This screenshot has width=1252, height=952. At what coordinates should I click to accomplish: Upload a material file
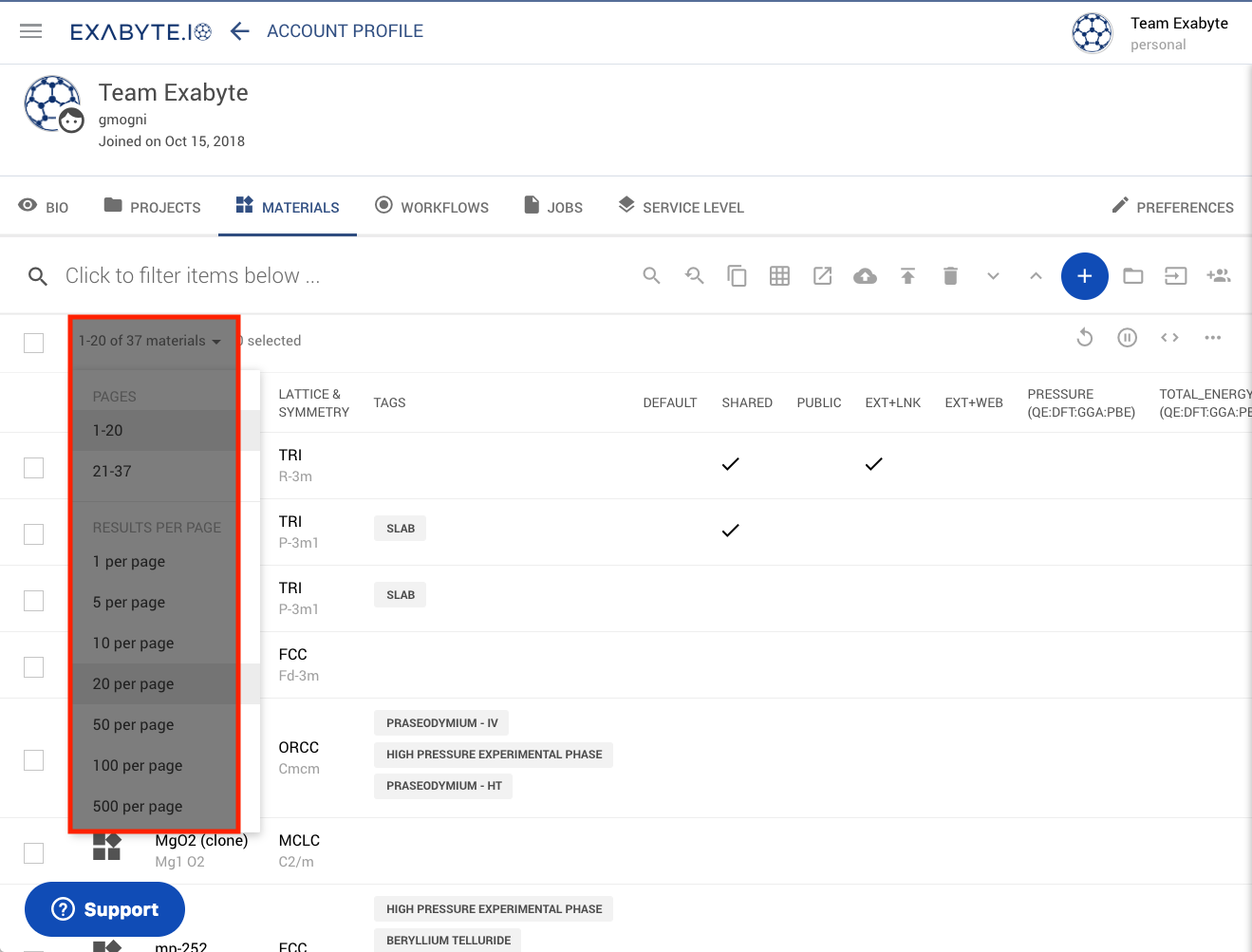pos(907,275)
